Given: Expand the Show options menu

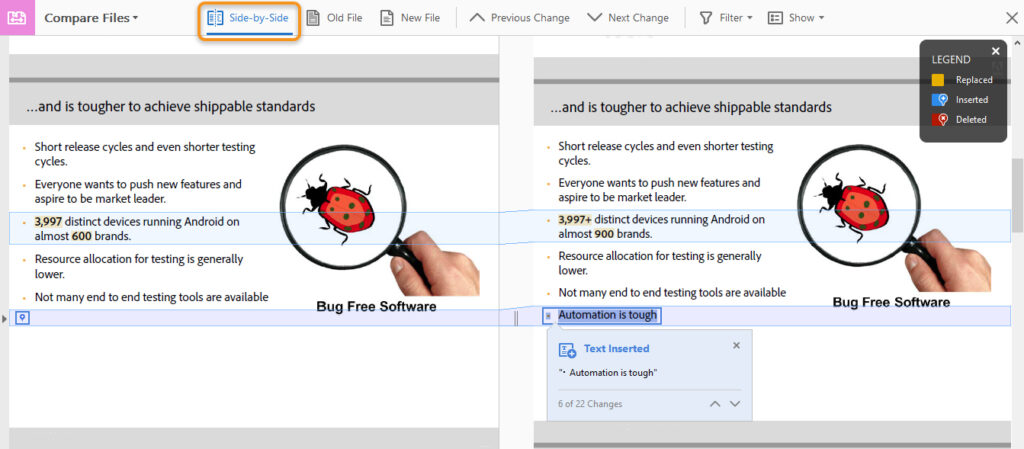Looking at the screenshot, I should point(796,18).
